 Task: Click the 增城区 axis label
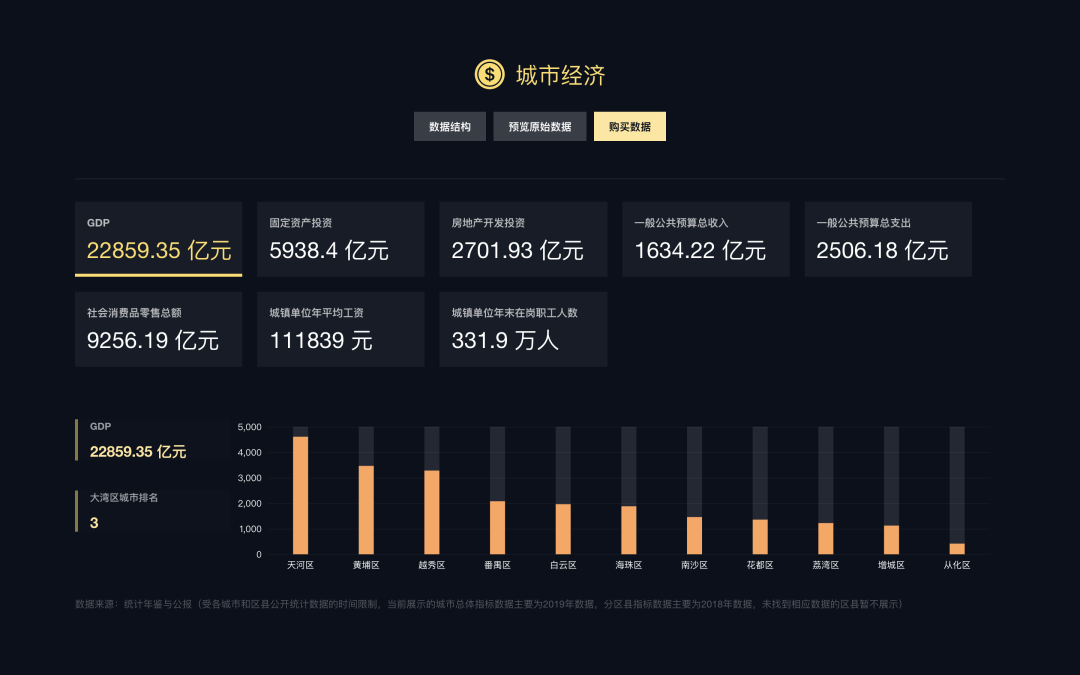[891, 565]
